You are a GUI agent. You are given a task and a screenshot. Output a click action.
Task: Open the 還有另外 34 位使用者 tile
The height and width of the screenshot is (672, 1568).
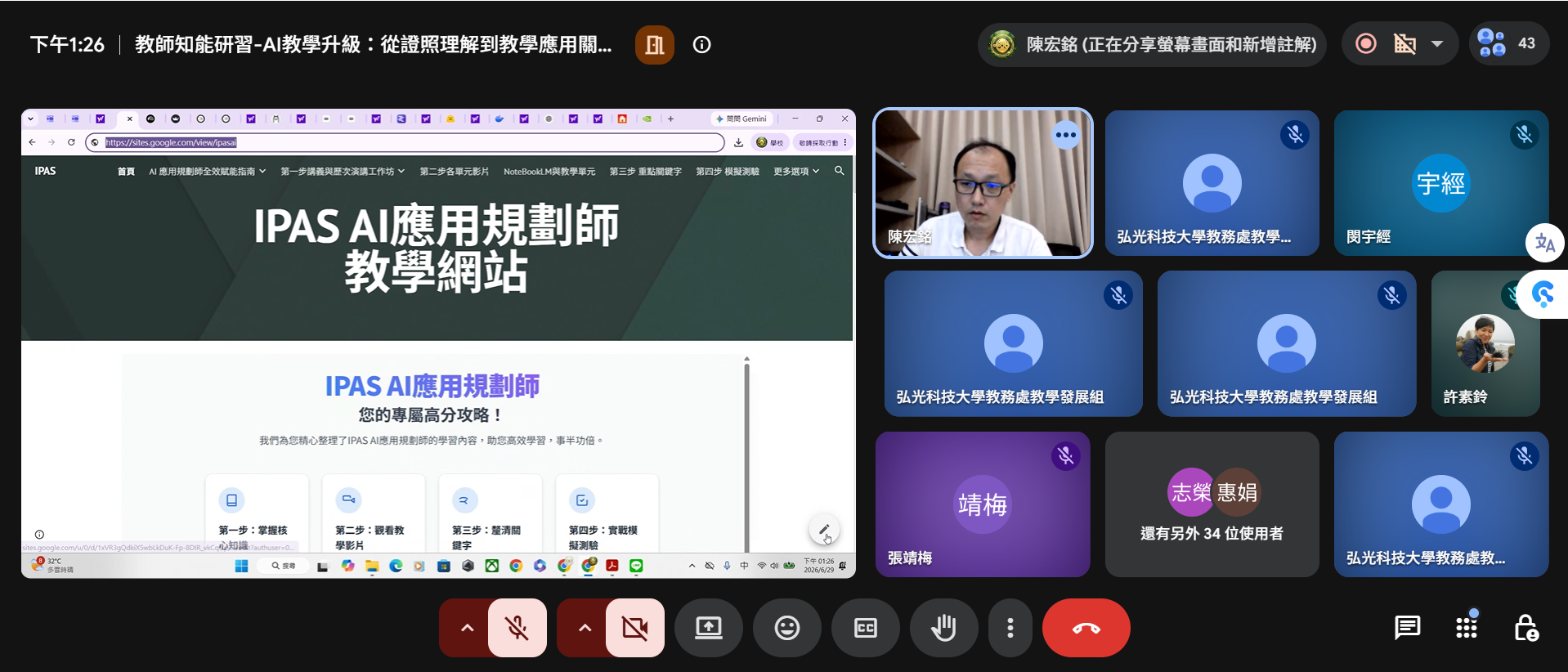pos(1212,504)
